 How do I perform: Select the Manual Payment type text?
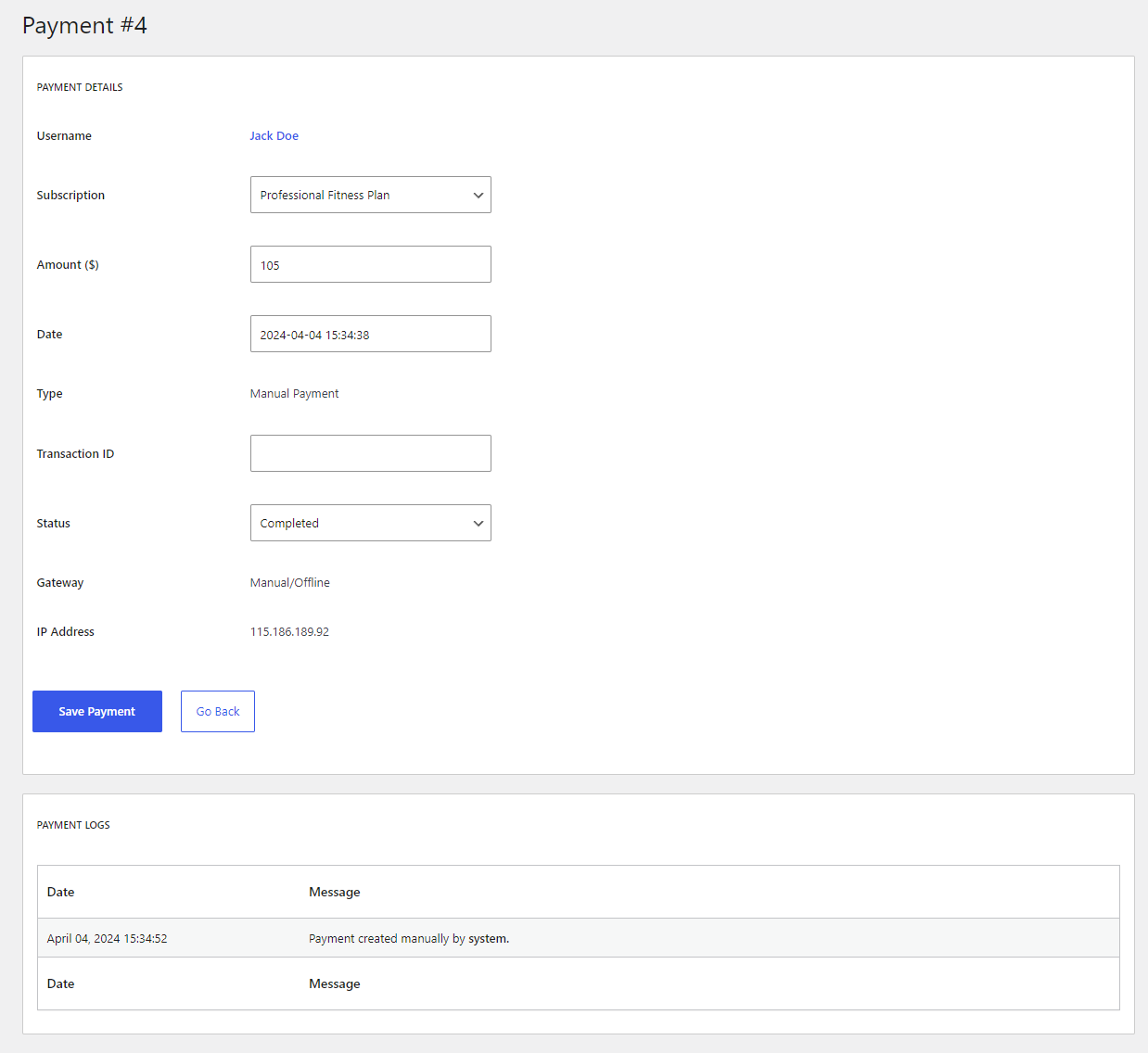pos(294,393)
